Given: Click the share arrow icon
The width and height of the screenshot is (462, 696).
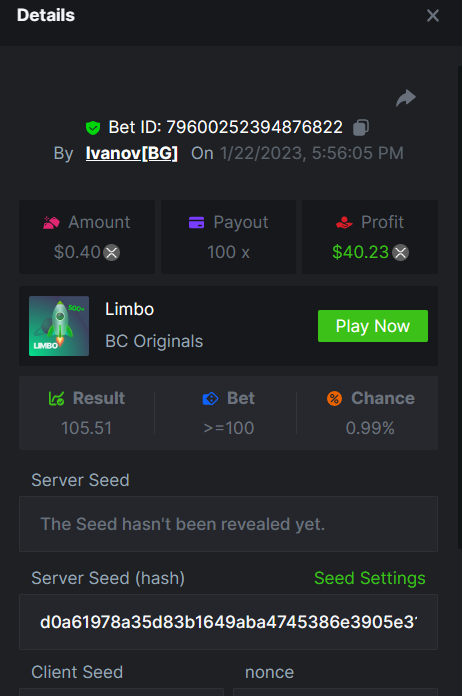Looking at the screenshot, I should (406, 98).
